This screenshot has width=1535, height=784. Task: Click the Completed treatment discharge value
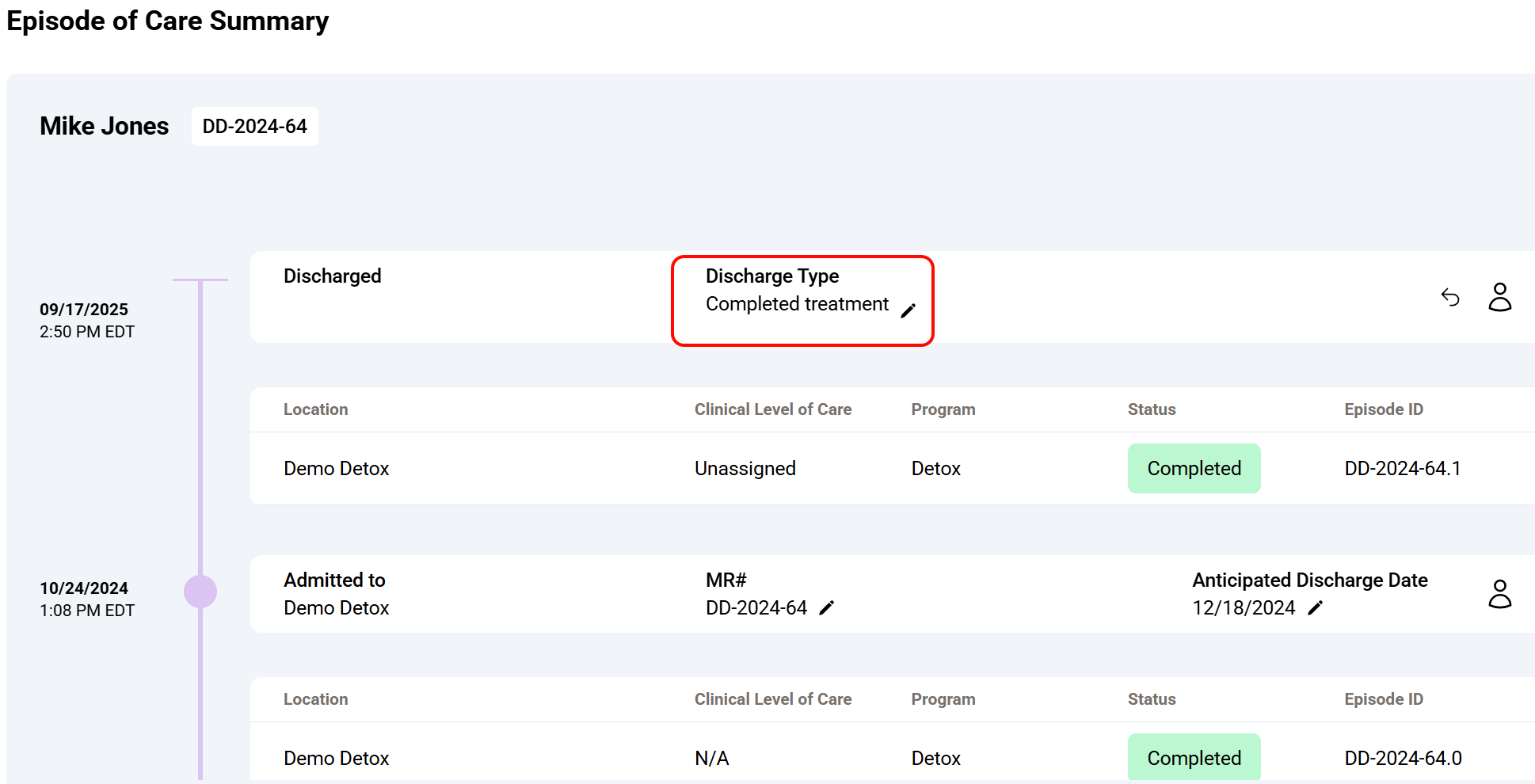pyautogui.click(x=797, y=304)
